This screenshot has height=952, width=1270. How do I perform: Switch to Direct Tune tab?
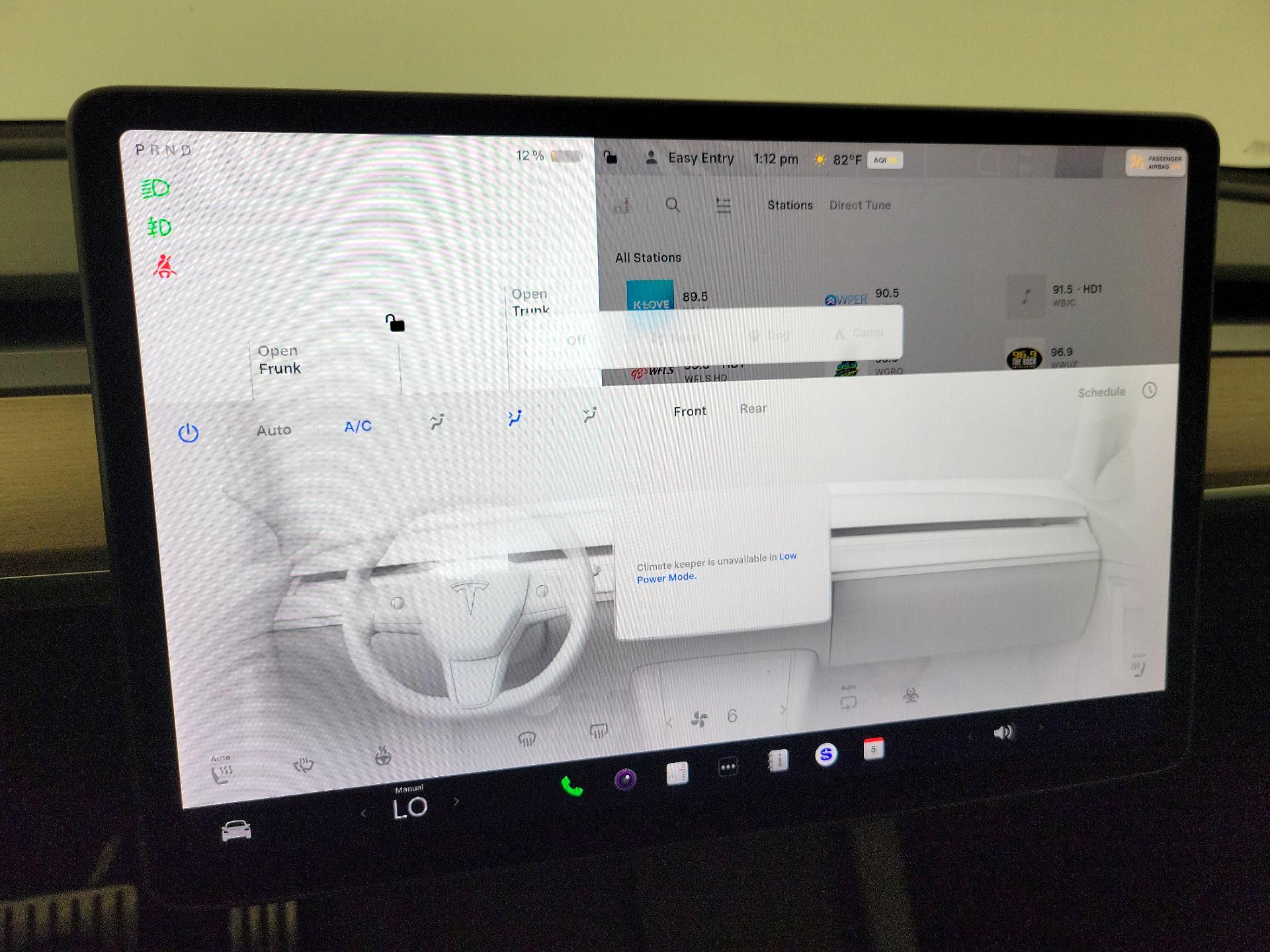click(x=860, y=205)
